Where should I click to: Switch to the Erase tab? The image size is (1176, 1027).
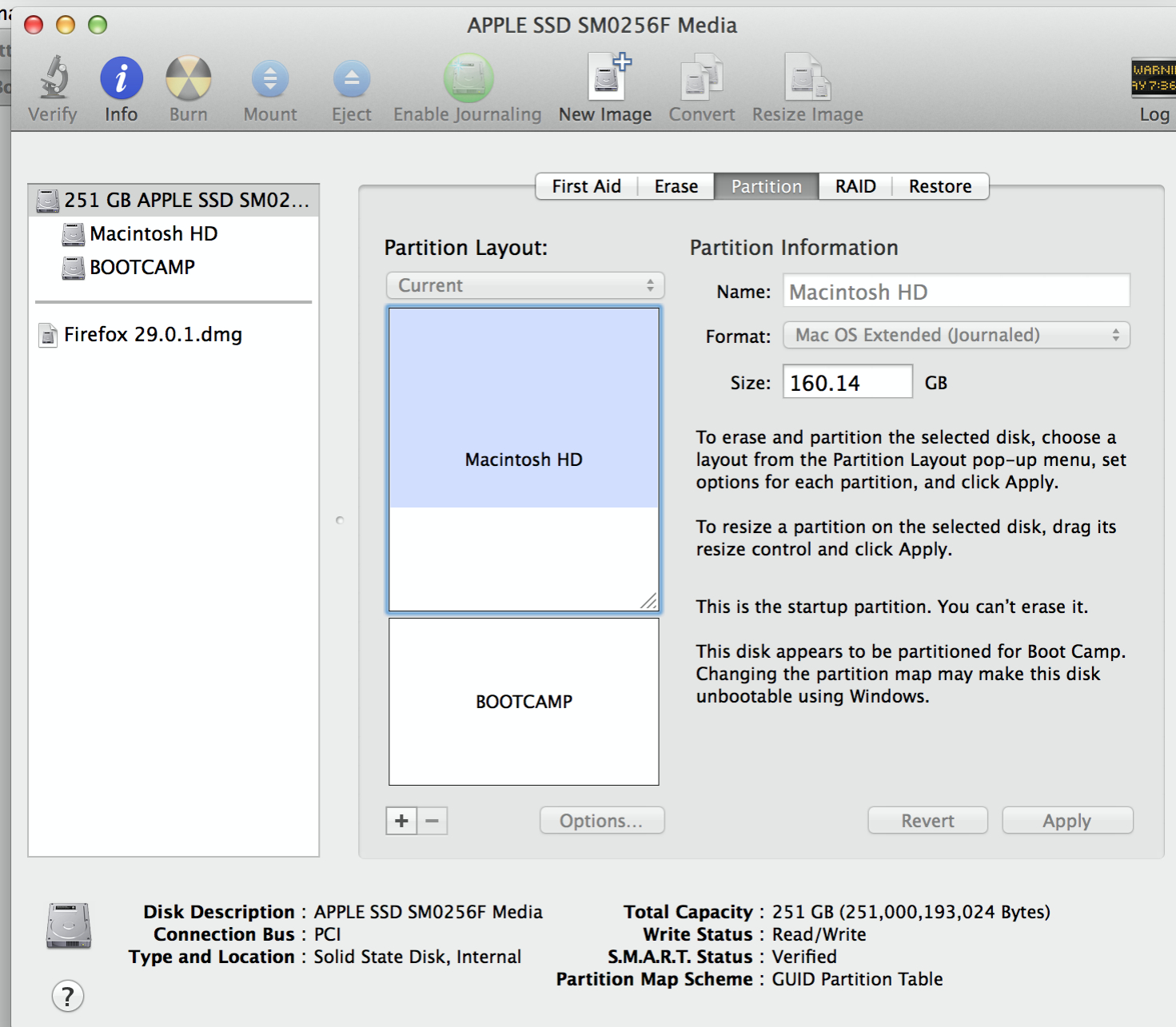676,186
